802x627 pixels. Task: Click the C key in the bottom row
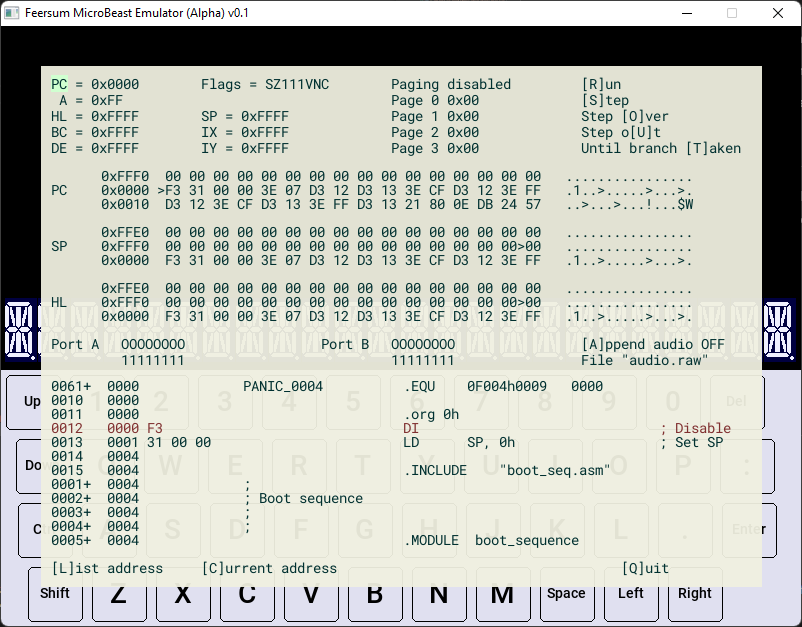[x=247, y=595]
